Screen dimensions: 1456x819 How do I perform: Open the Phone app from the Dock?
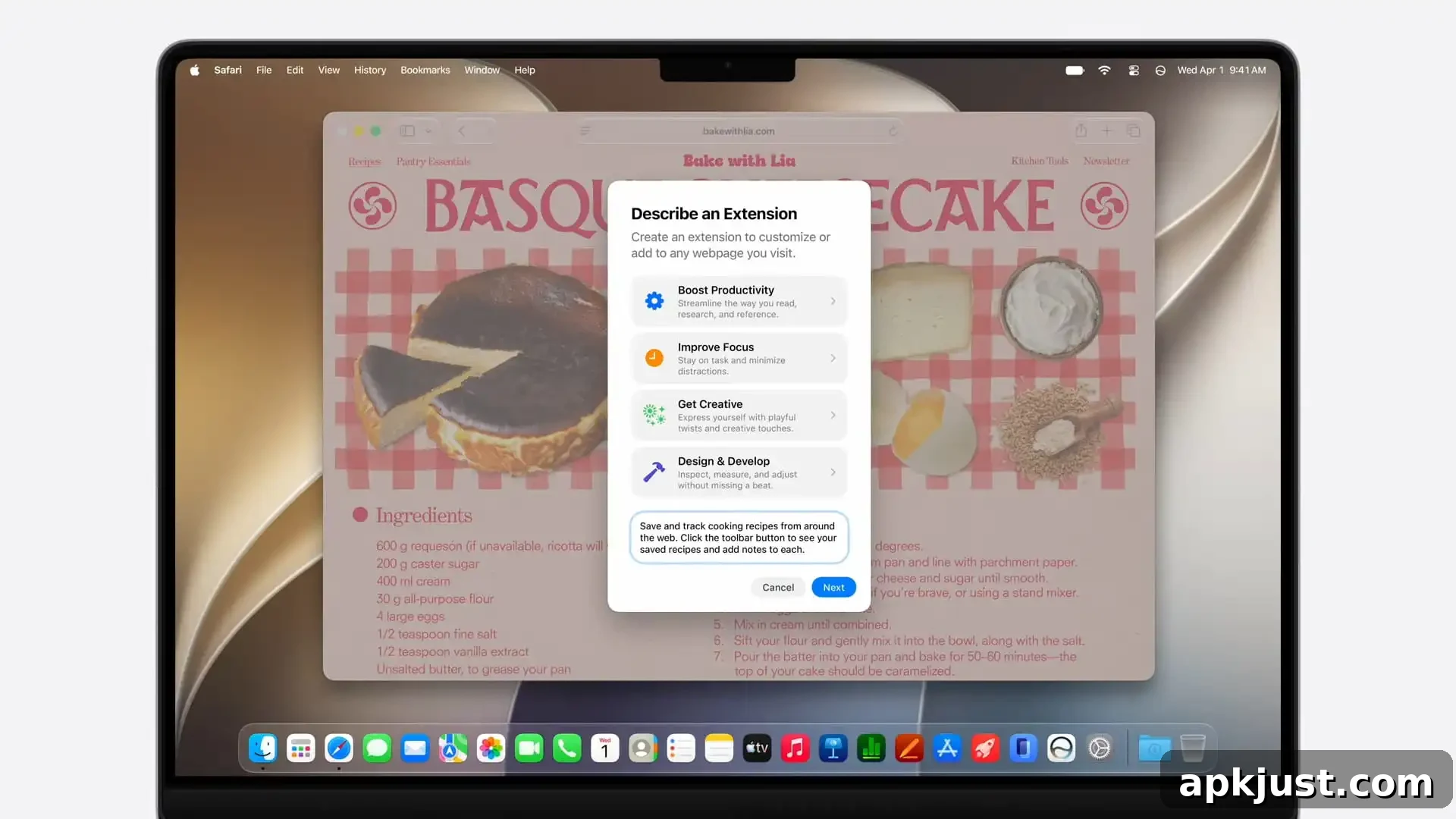coord(566,748)
